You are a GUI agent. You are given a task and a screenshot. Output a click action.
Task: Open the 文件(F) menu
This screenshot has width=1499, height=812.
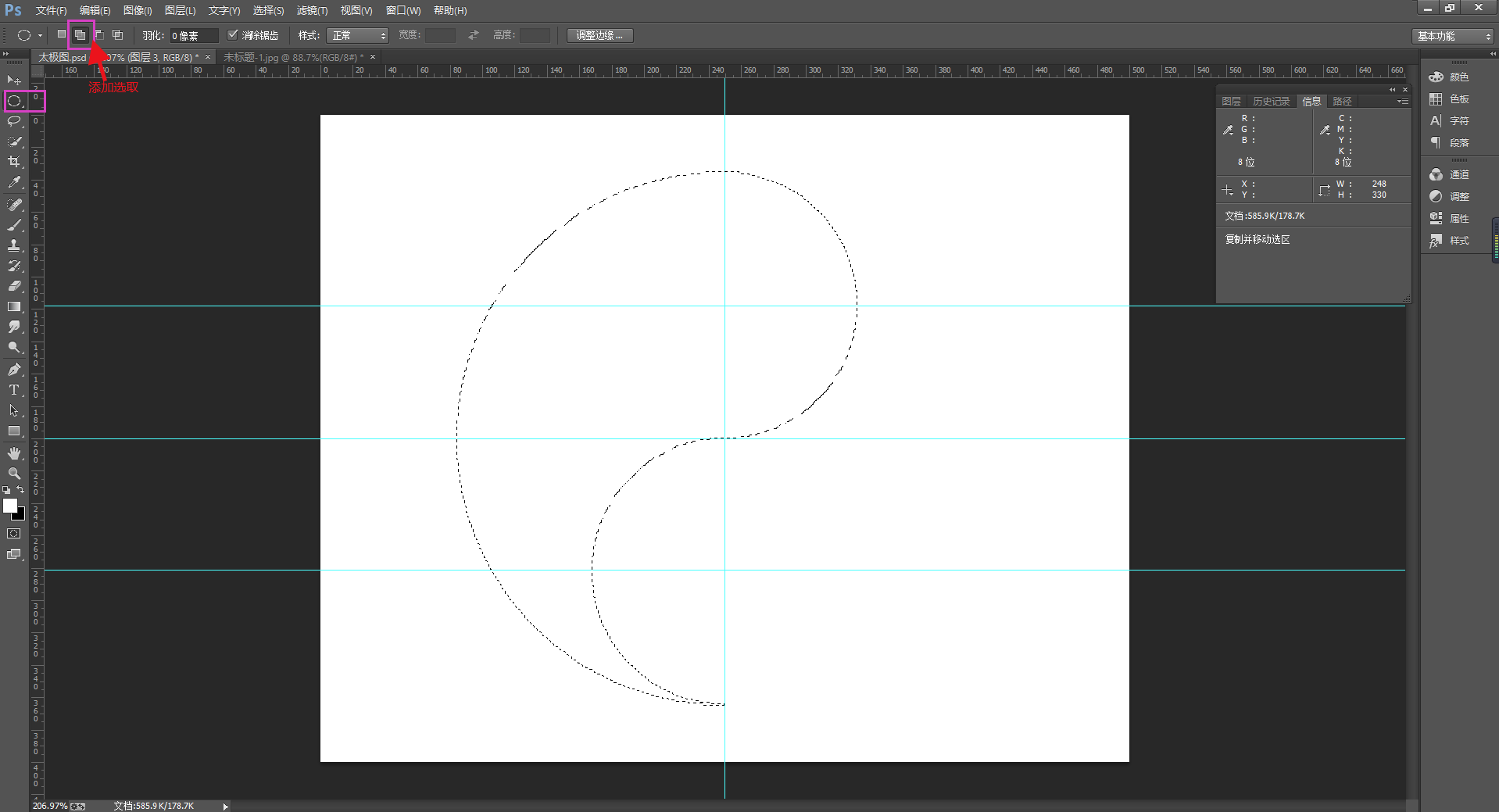coord(51,10)
